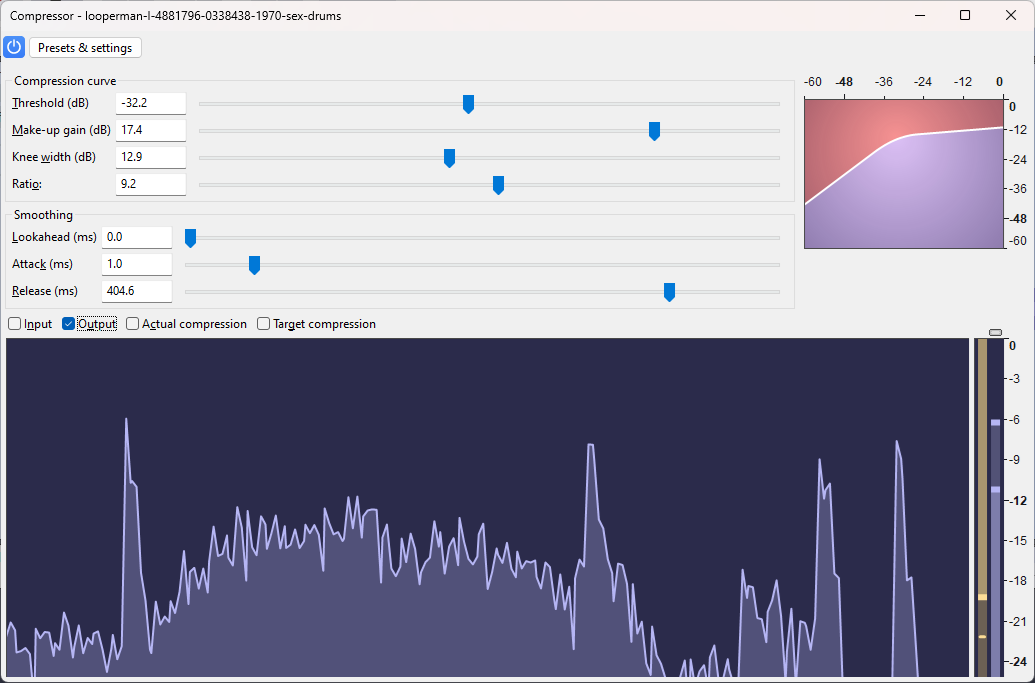The height and width of the screenshot is (683, 1035).
Task: Enable the Target compression checkbox
Action: point(262,323)
